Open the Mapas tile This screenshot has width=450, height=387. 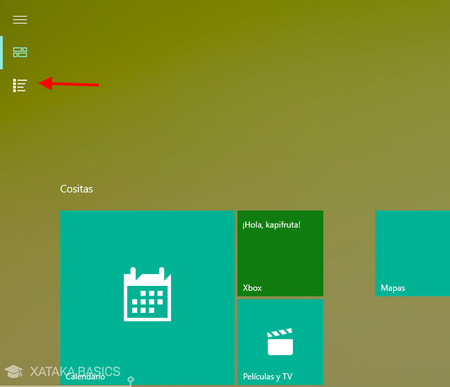pos(413,253)
